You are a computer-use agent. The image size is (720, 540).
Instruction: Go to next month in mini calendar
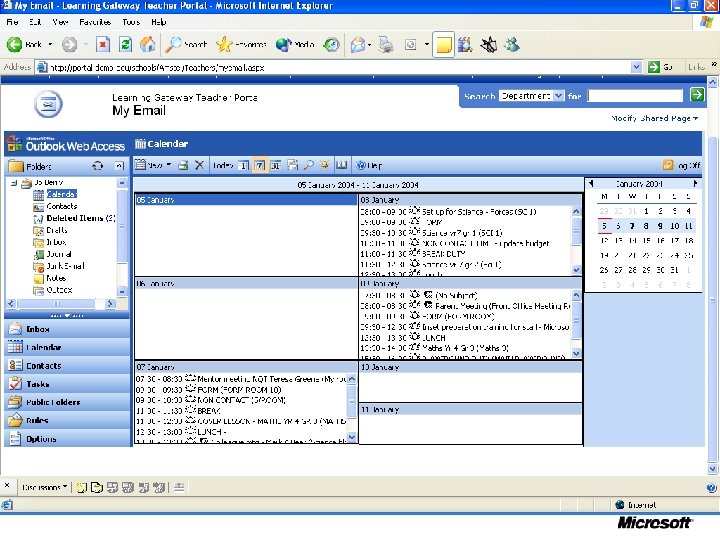[x=696, y=183]
